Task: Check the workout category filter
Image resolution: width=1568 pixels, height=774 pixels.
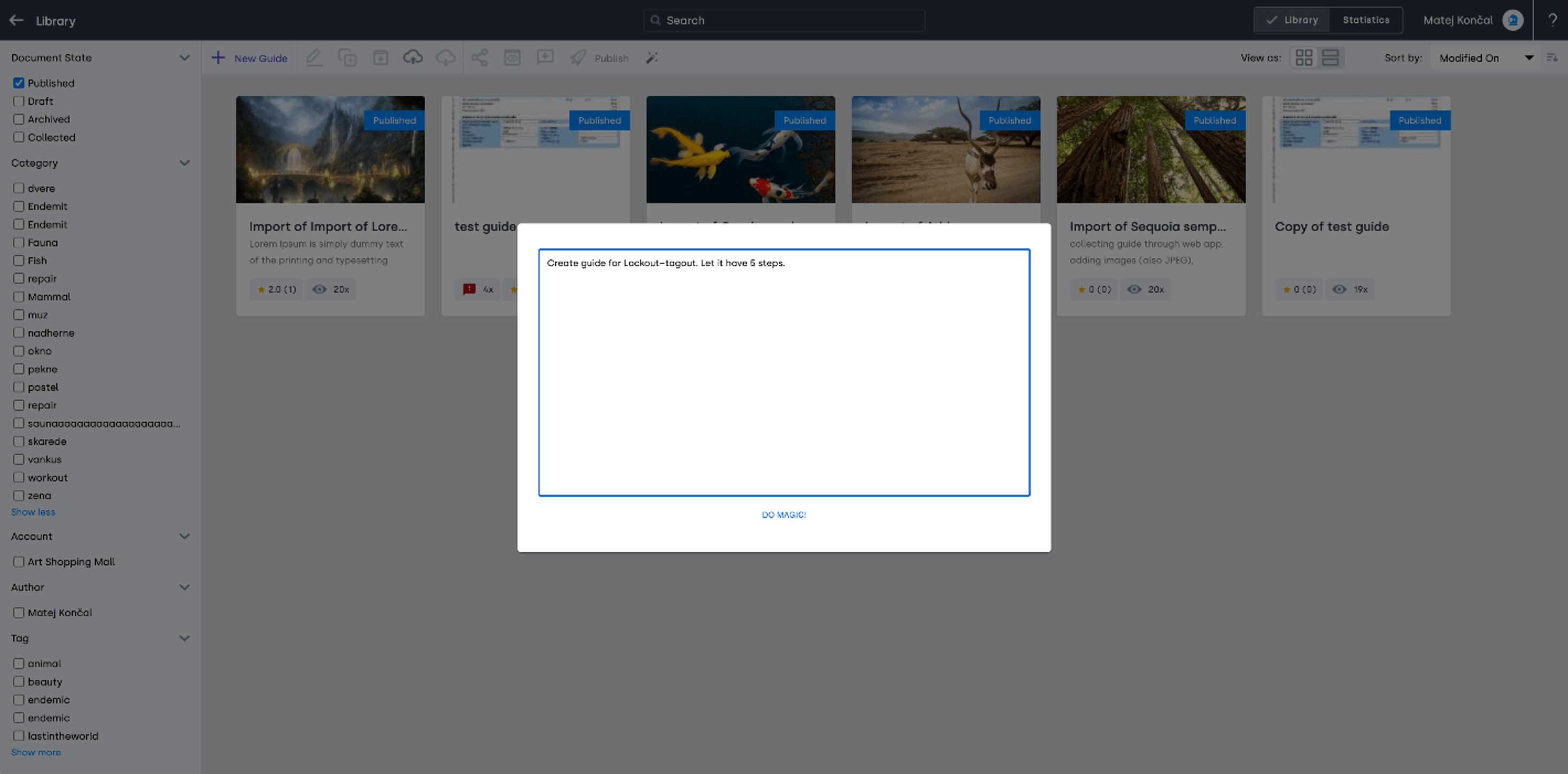Action: 19,478
